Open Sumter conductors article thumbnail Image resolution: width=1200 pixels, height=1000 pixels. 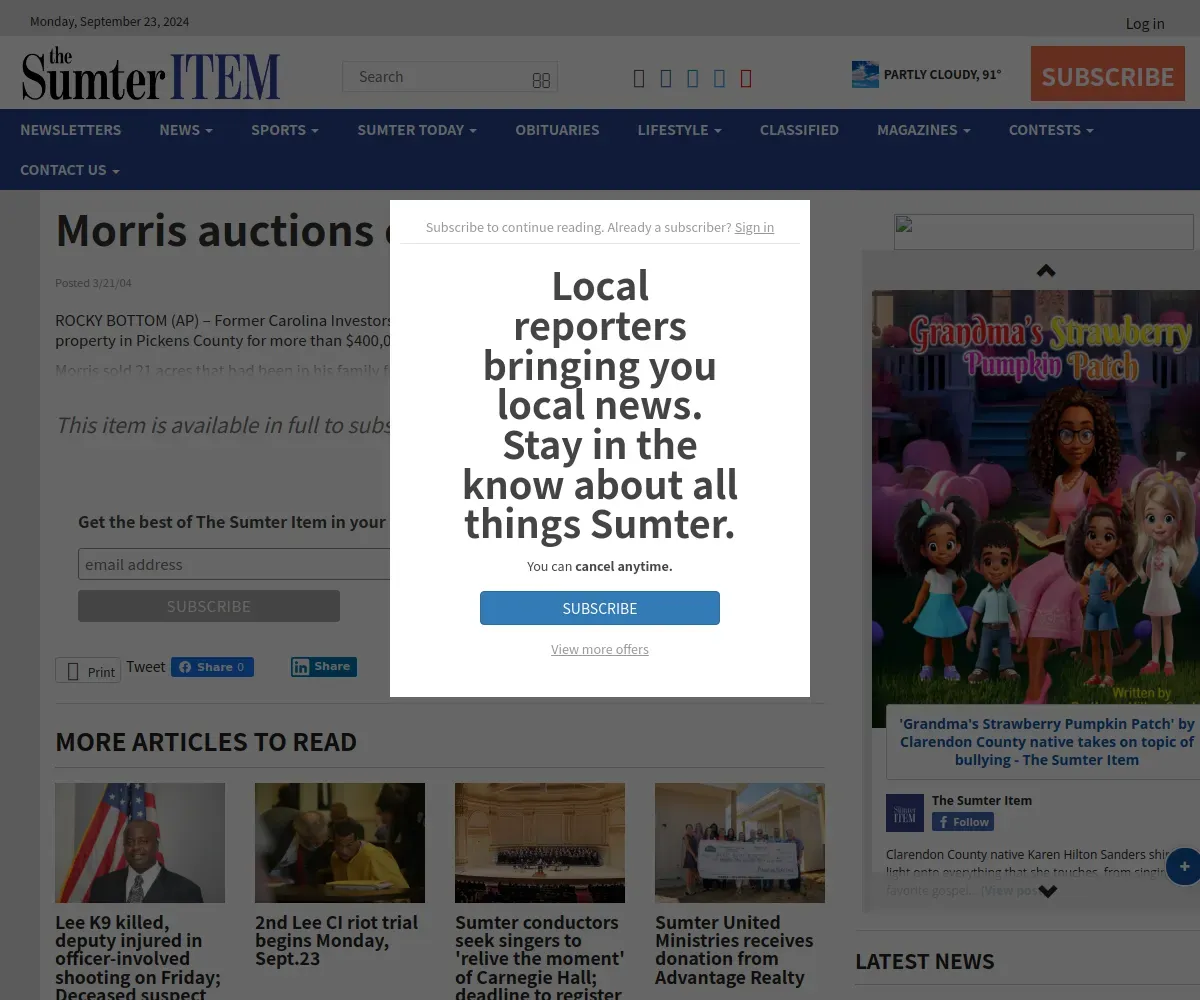[540, 843]
